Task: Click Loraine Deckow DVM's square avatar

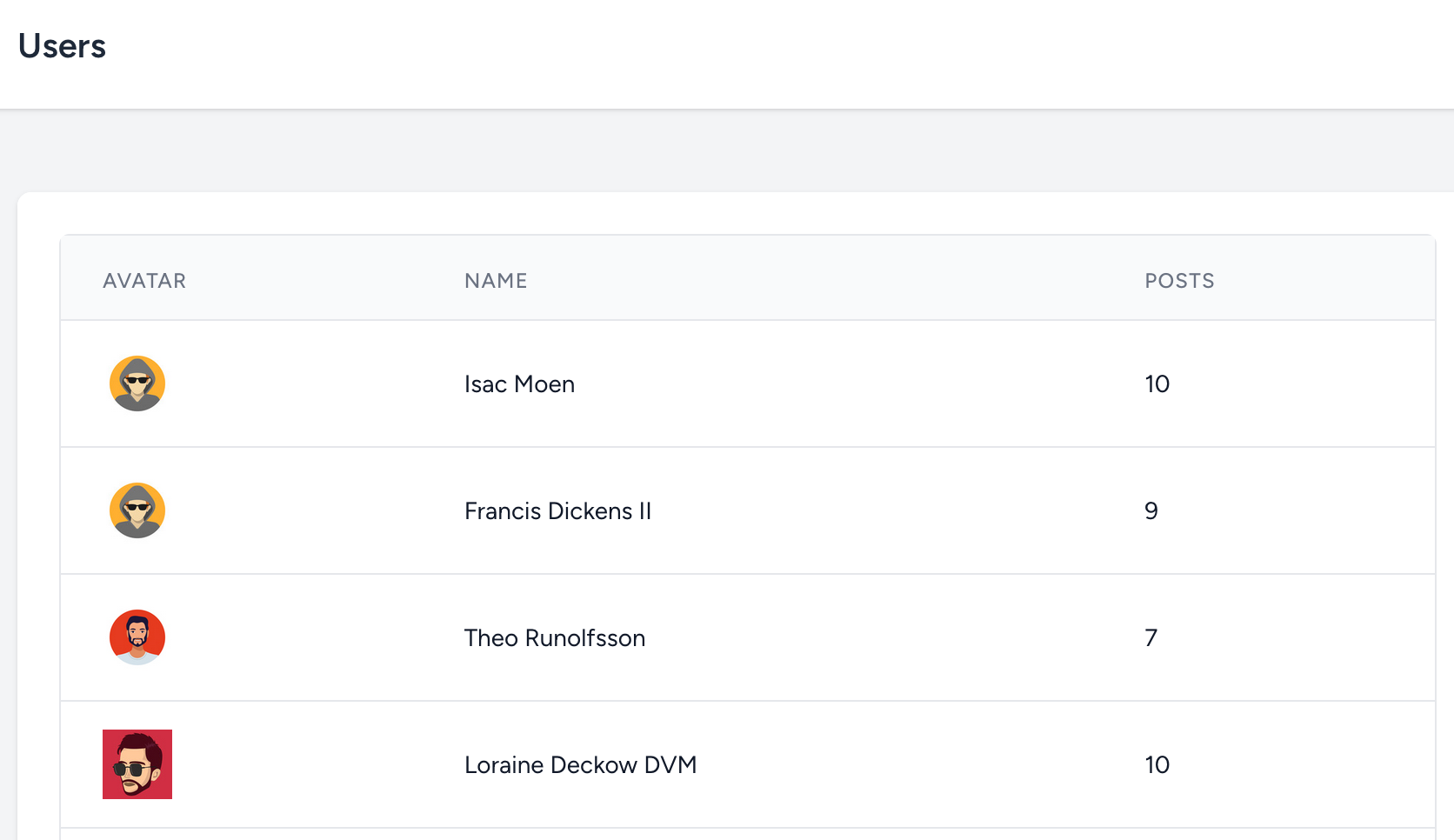Action: (137, 764)
